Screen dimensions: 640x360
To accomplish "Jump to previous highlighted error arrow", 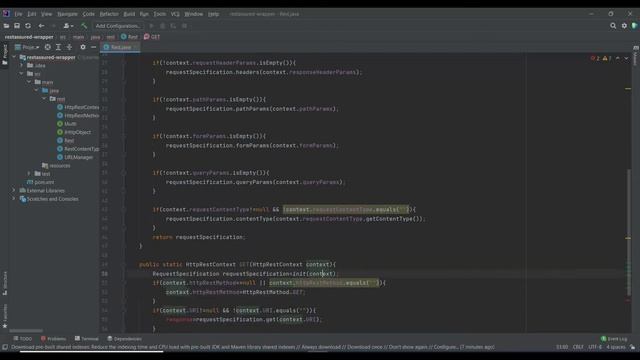I will [x=618, y=58].
